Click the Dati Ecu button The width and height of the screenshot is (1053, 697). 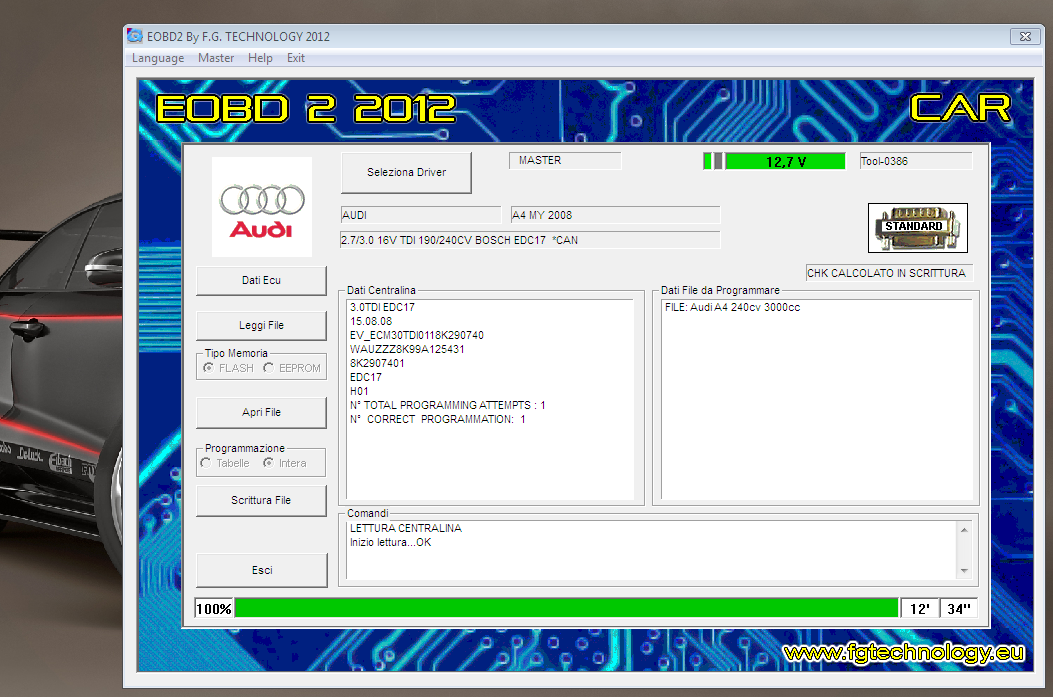coord(261,281)
